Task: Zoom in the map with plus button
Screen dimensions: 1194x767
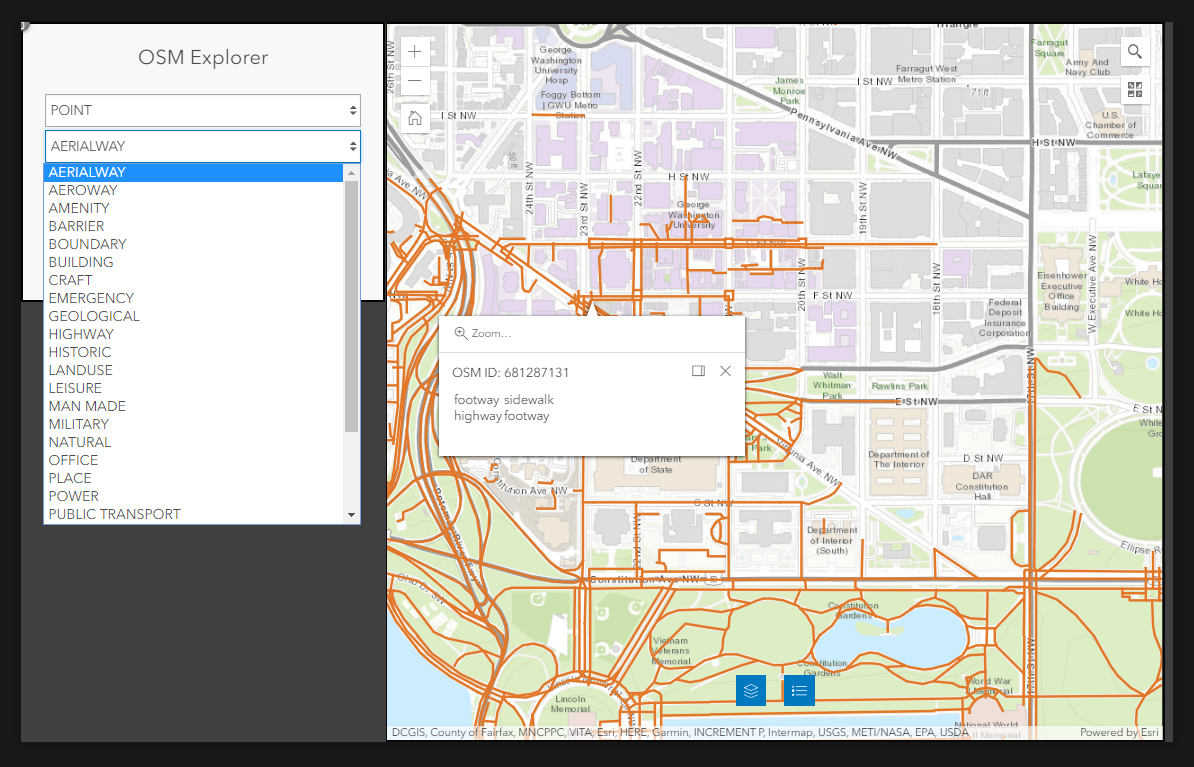Action: click(414, 52)
